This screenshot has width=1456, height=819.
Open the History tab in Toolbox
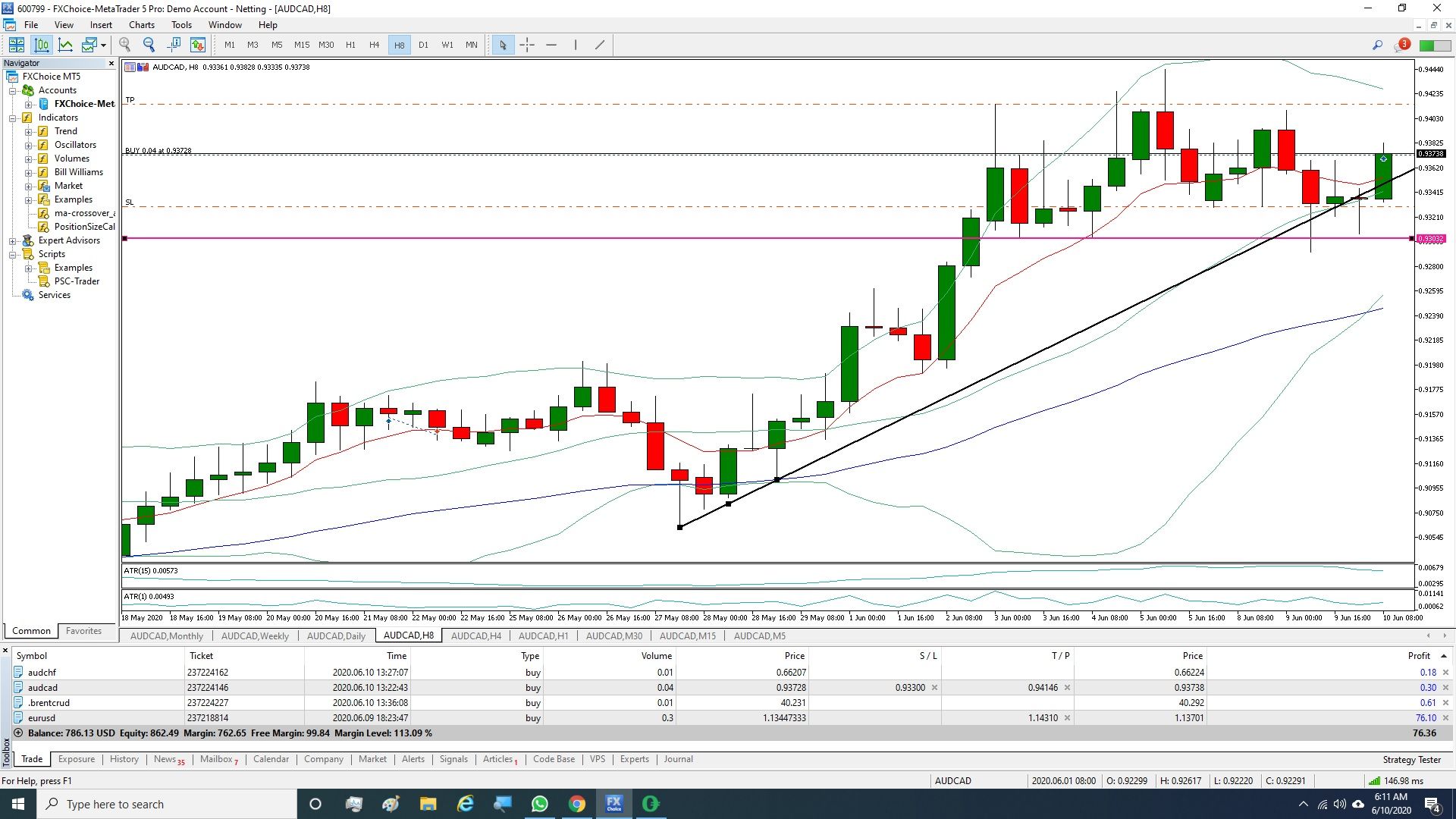(124, 759)
